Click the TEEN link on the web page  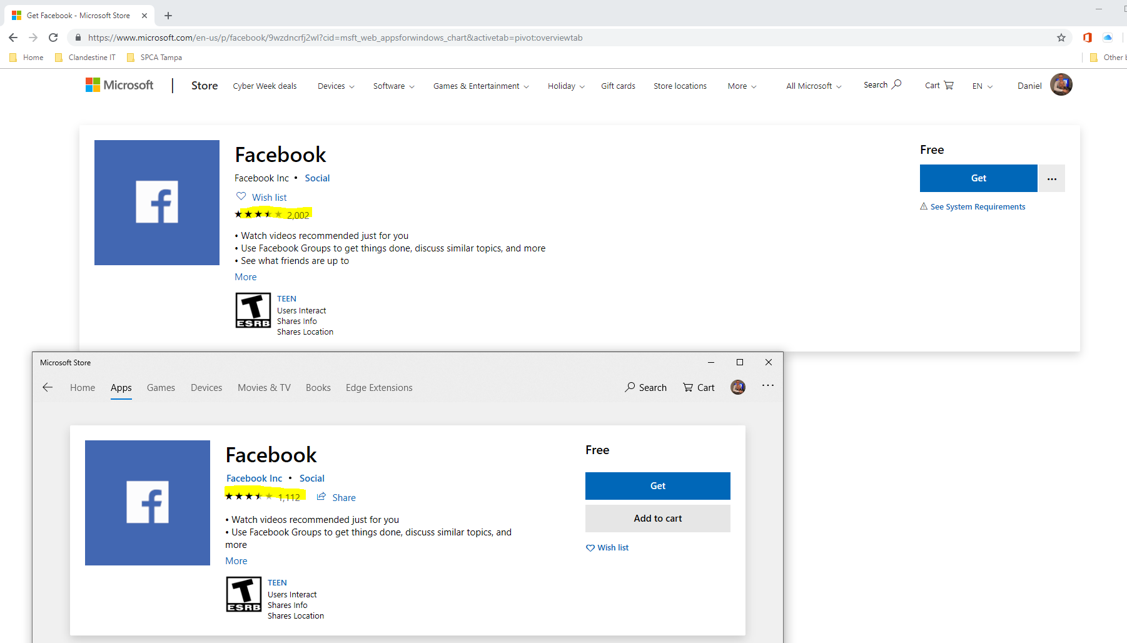[x=286, y=298]
